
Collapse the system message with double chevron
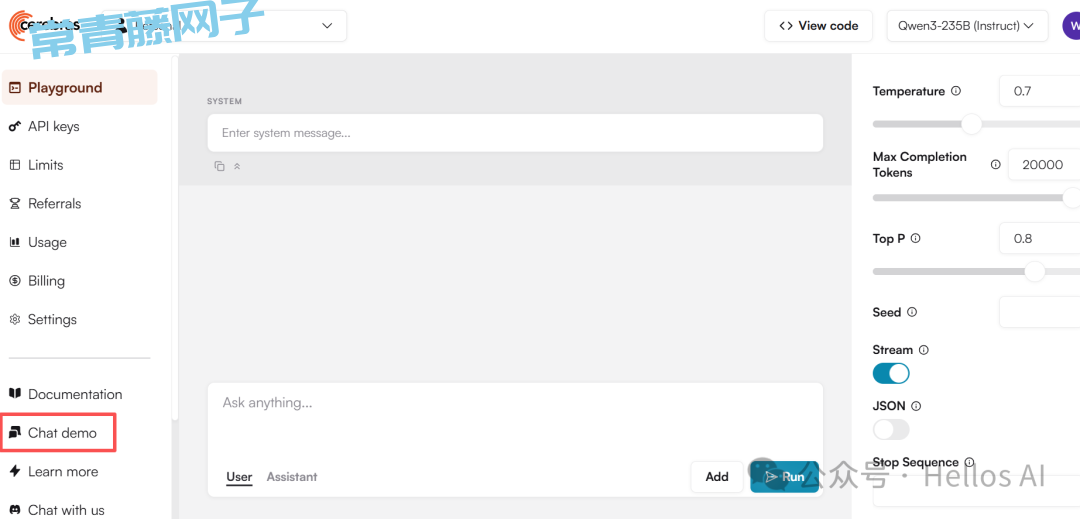pos(237,166)
